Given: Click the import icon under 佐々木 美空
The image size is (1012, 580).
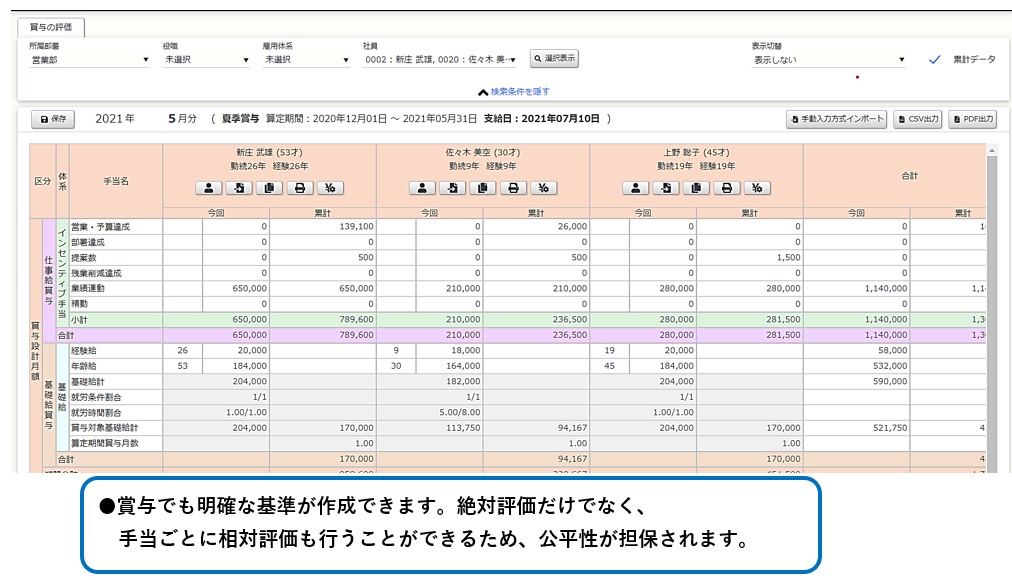Looking at the screenshot, I should 453,188.
